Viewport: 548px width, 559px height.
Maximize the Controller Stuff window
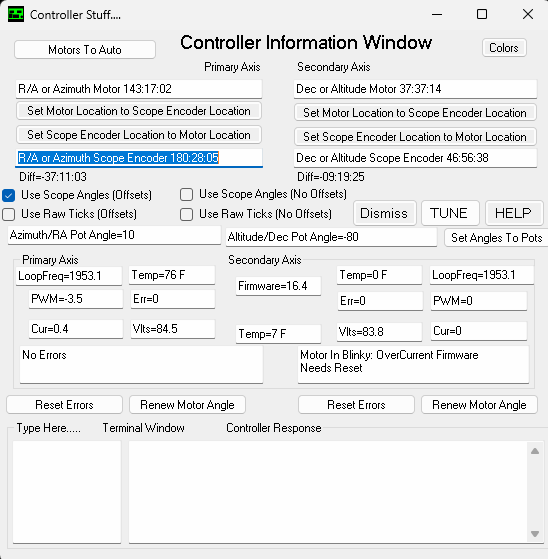[482, 14]
